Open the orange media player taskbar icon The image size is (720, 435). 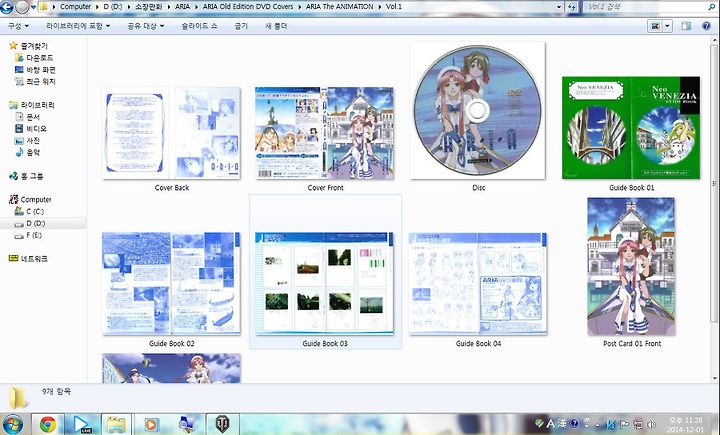(151, 424)
